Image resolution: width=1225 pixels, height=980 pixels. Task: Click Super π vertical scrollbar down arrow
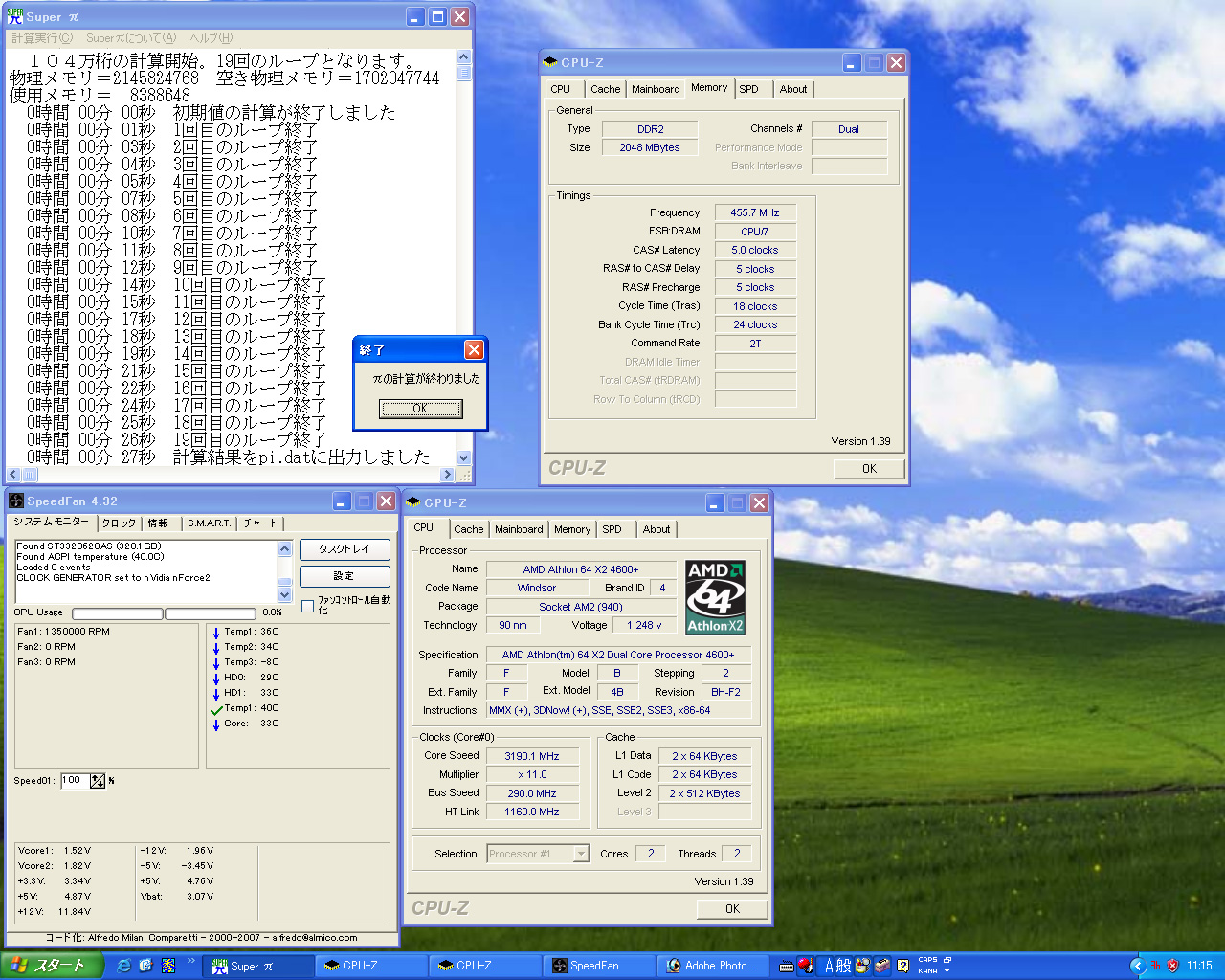tap(464, 458)
